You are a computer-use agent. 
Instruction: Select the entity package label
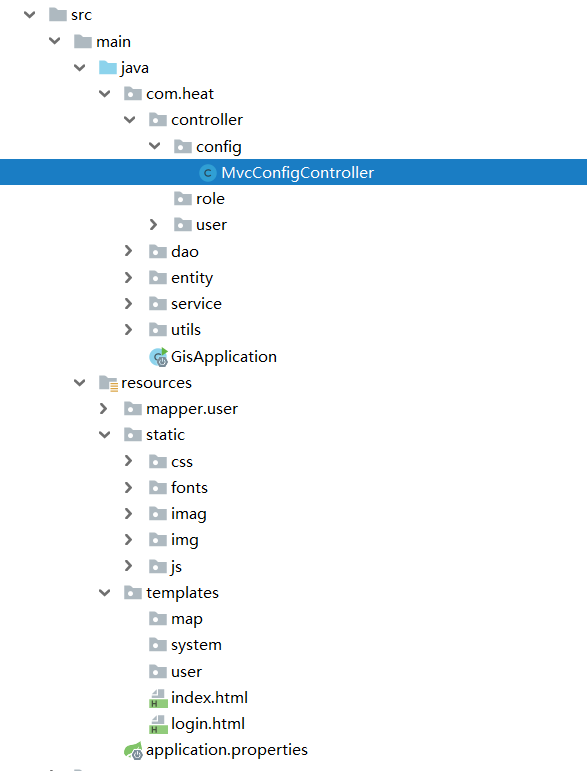192,278
